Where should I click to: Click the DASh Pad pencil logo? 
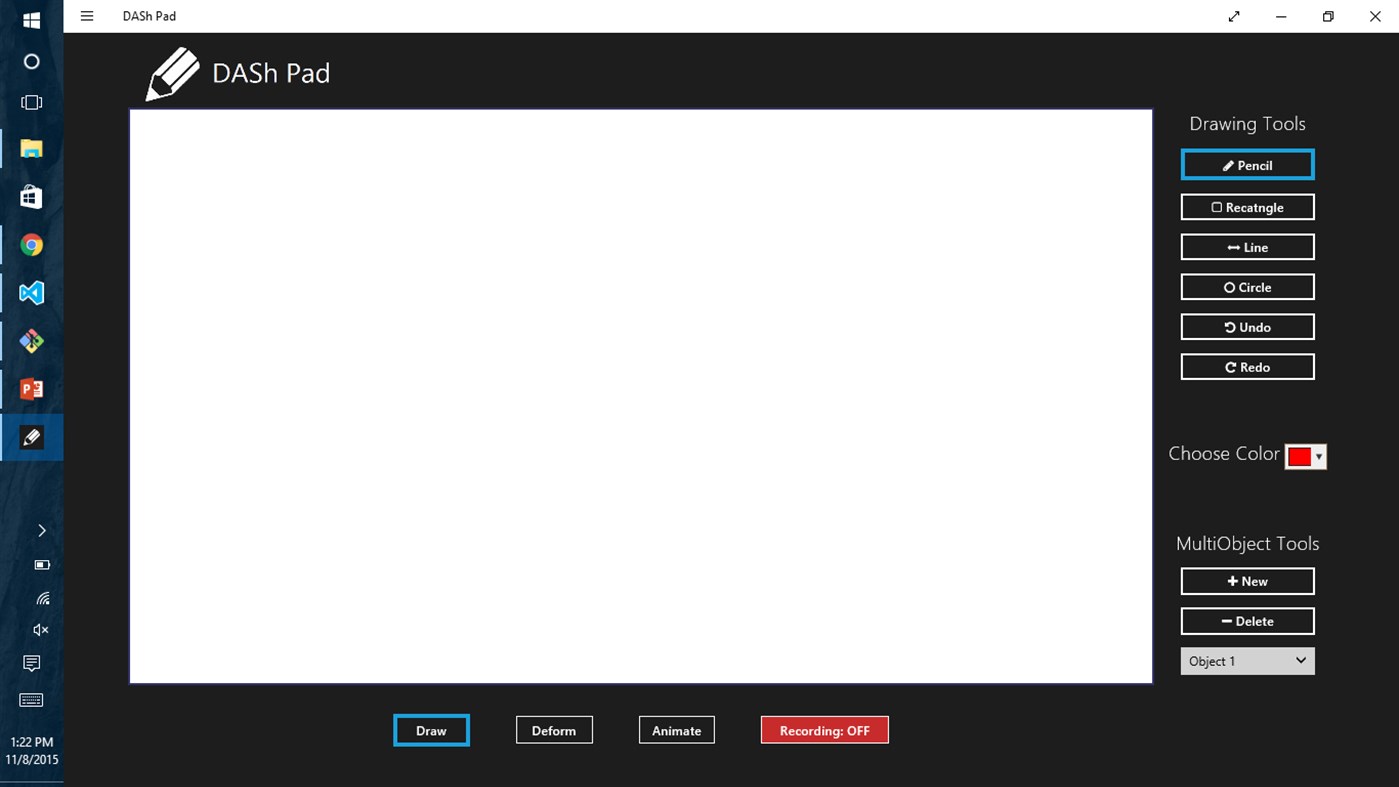(x=171, y=73)
